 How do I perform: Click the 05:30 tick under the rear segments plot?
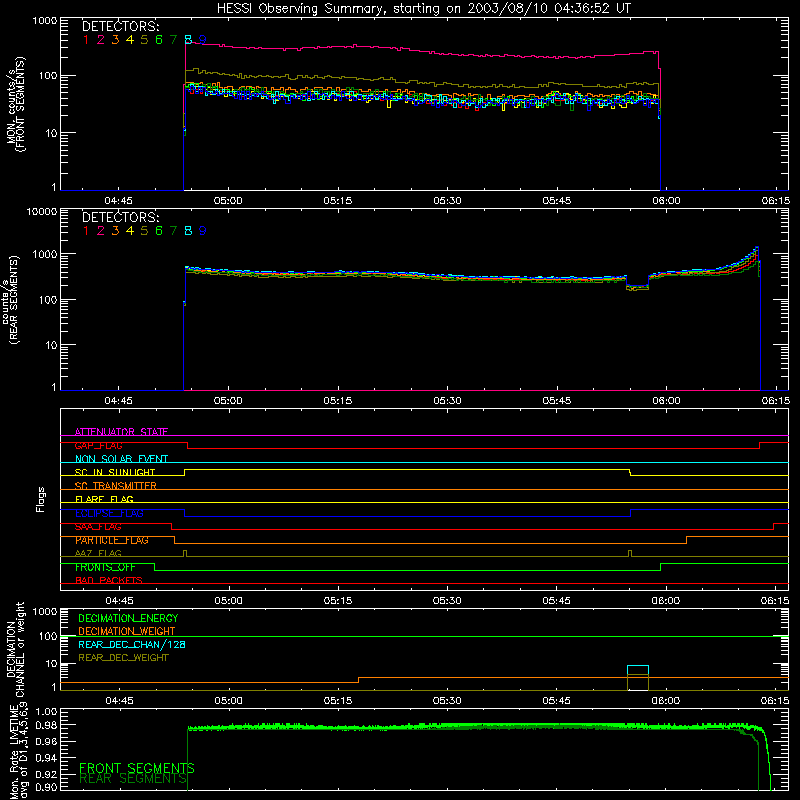(447, 401)
